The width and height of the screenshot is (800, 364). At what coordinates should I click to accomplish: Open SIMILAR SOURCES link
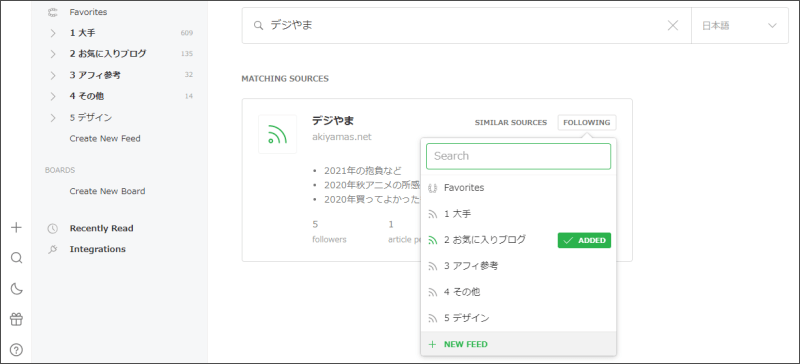511,123
